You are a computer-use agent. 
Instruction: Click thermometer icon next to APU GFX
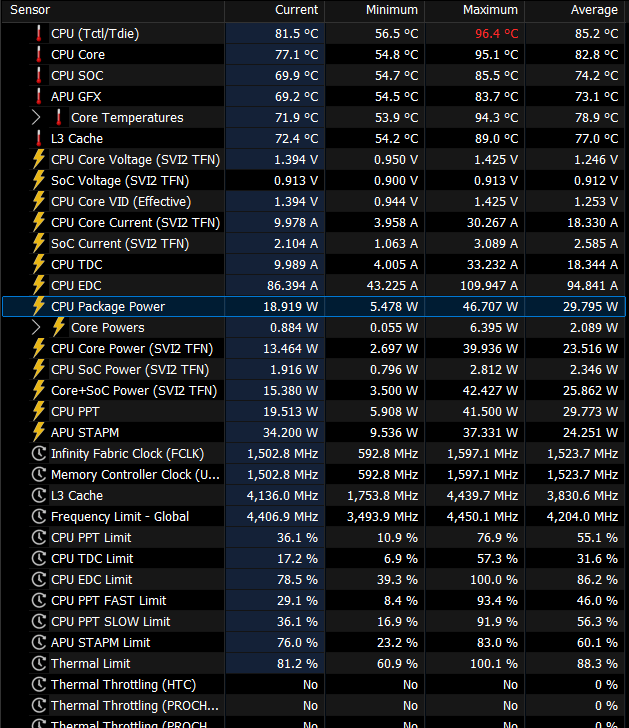39,97
